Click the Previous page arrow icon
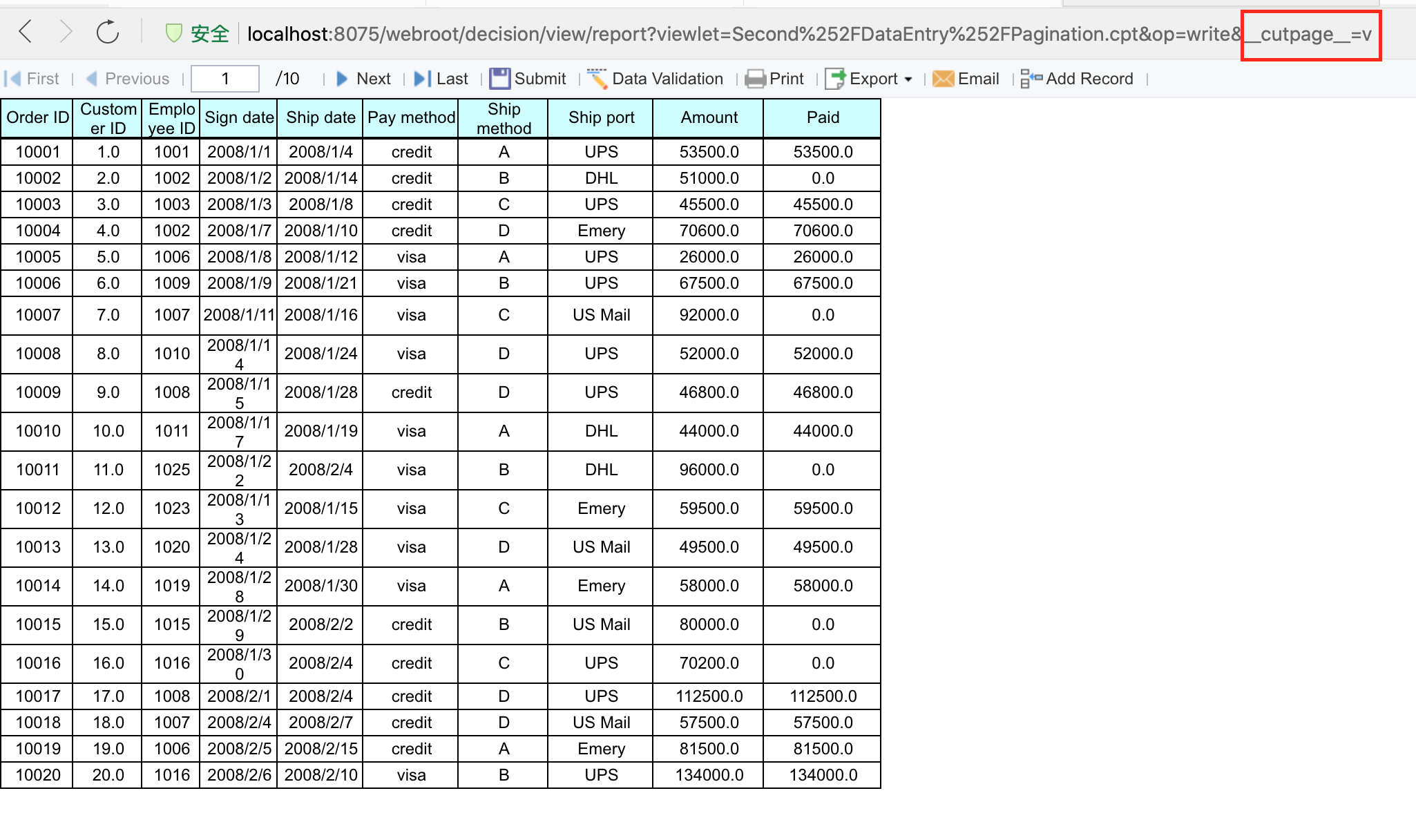This screenshot has height=840, width=1416. tap(92, 78)
